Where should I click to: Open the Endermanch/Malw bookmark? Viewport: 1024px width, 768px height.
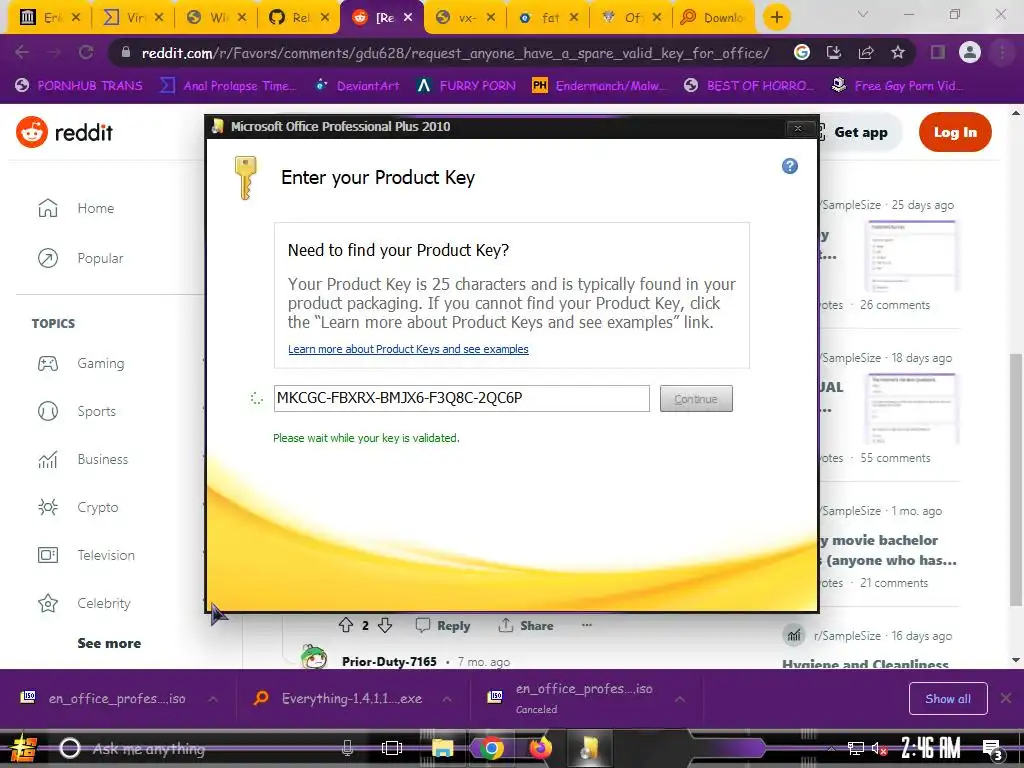pyautogui.click(x=600, y=86)
